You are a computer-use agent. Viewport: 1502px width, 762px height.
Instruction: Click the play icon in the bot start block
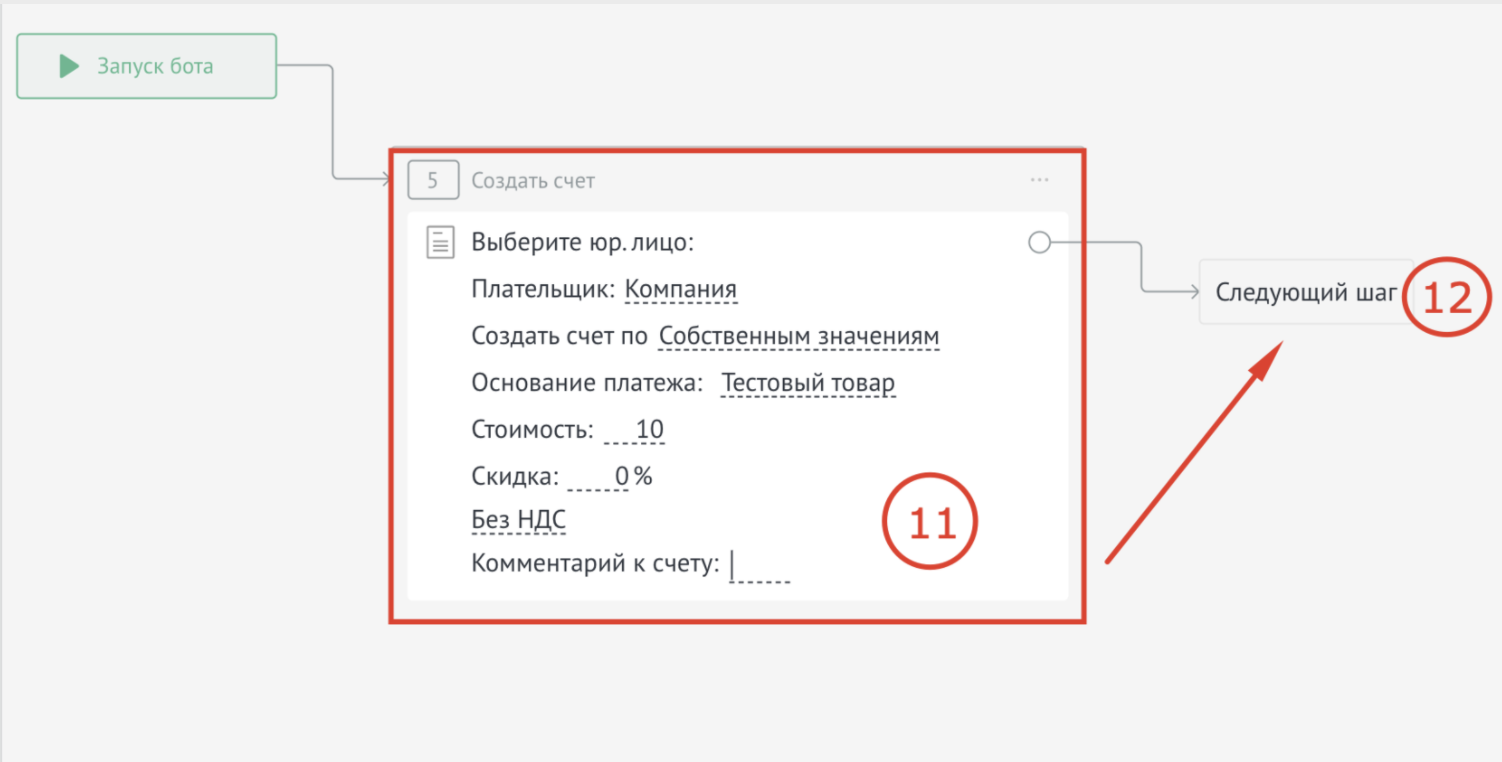(69, 67)
